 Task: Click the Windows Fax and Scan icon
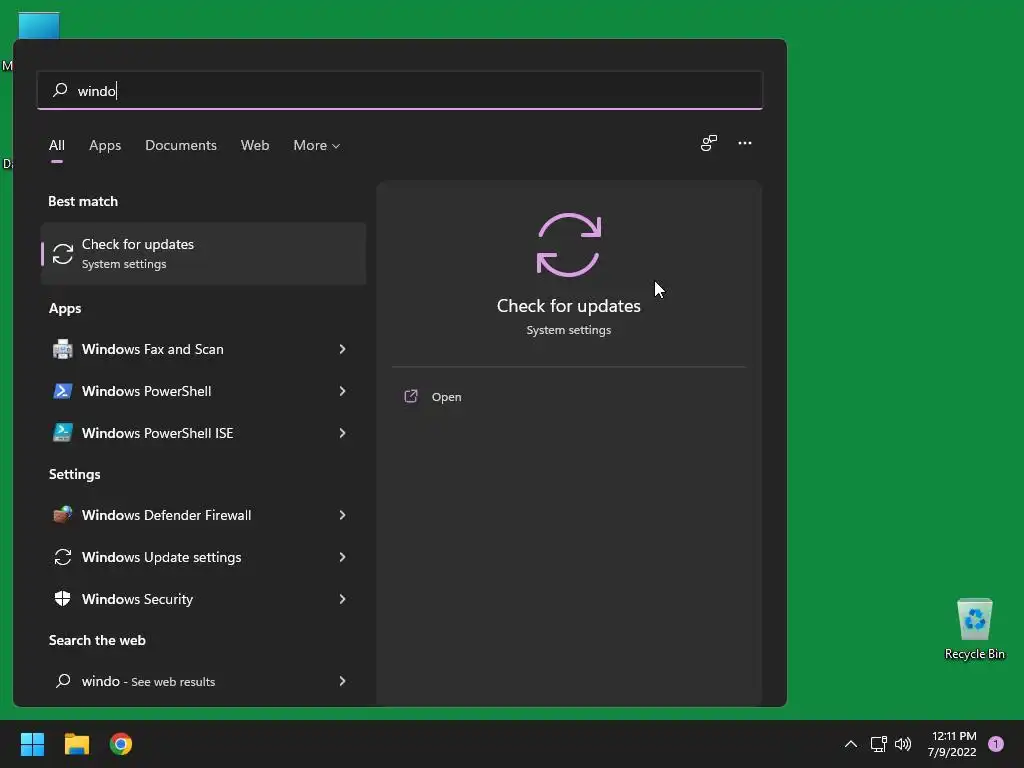pyautogui.click(x=63, y=349)
